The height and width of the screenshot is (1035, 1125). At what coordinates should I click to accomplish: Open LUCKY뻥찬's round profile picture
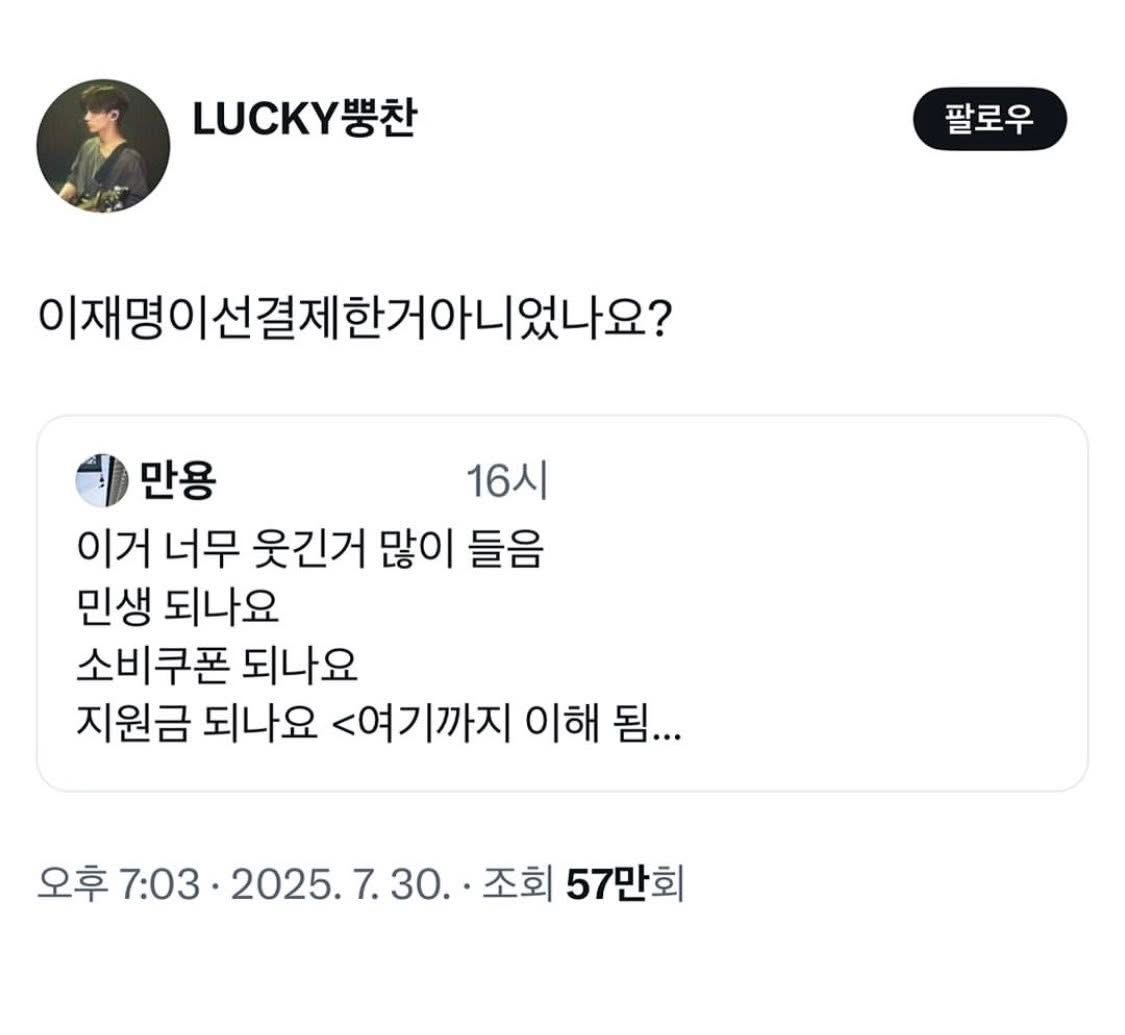(x=103, y=146)
